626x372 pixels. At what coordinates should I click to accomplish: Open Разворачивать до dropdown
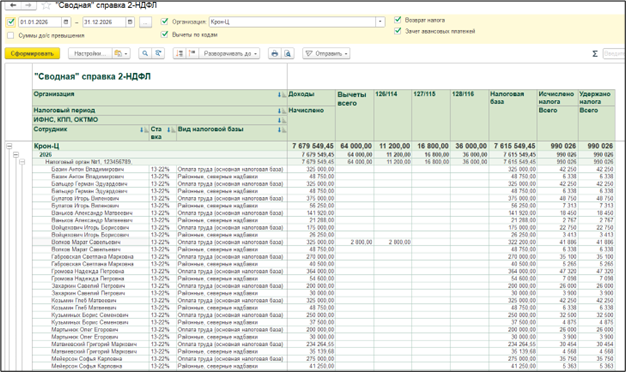230,53
